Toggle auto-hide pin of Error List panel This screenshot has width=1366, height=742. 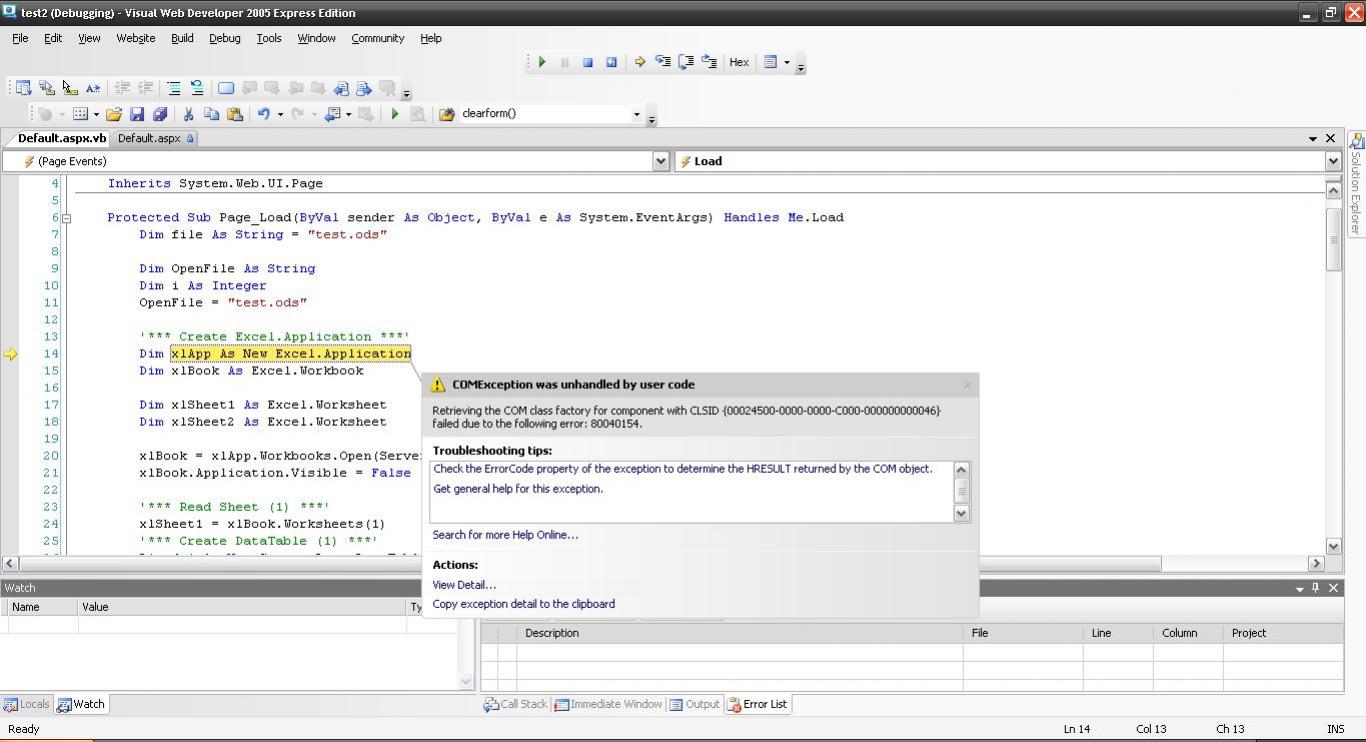click(1316, 588)
